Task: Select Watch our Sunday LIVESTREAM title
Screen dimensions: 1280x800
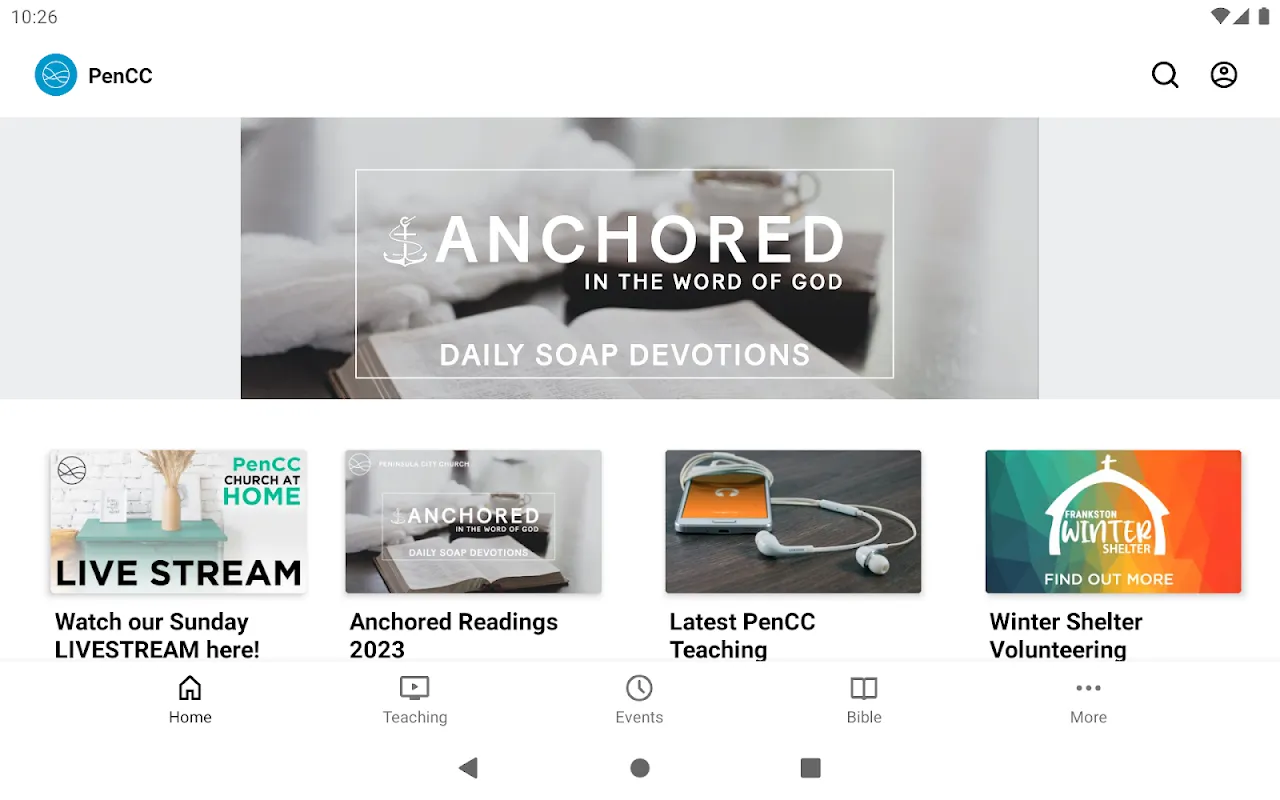Action: click(x=157, y=636)
